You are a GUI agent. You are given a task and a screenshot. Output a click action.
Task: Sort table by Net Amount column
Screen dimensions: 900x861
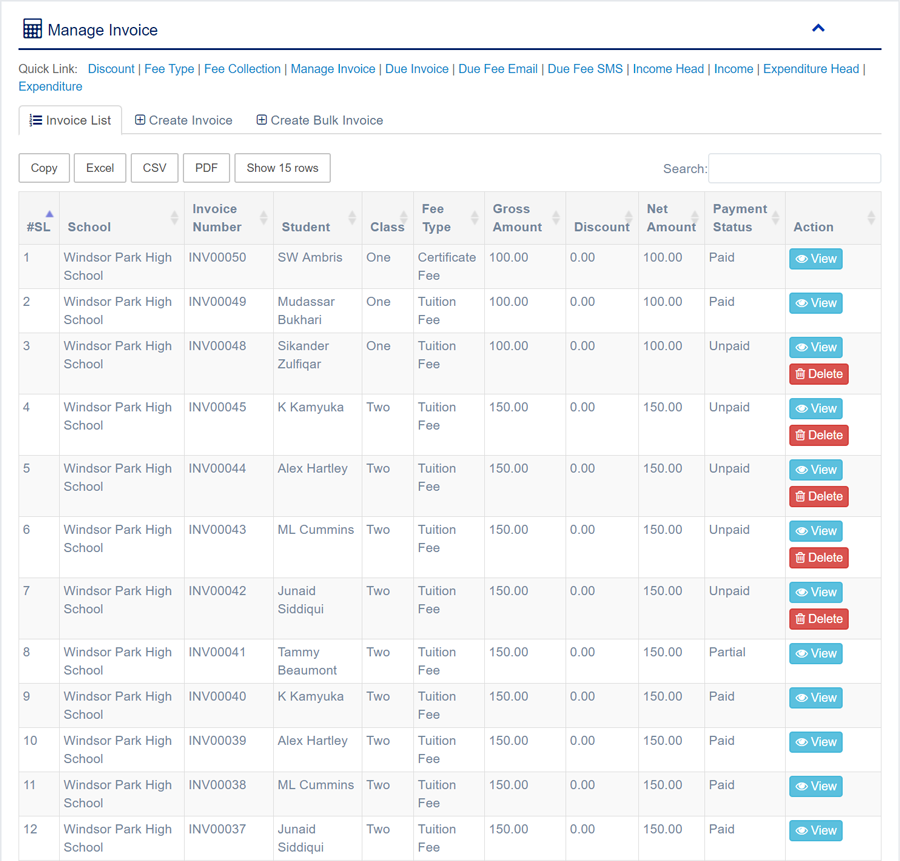672,218
